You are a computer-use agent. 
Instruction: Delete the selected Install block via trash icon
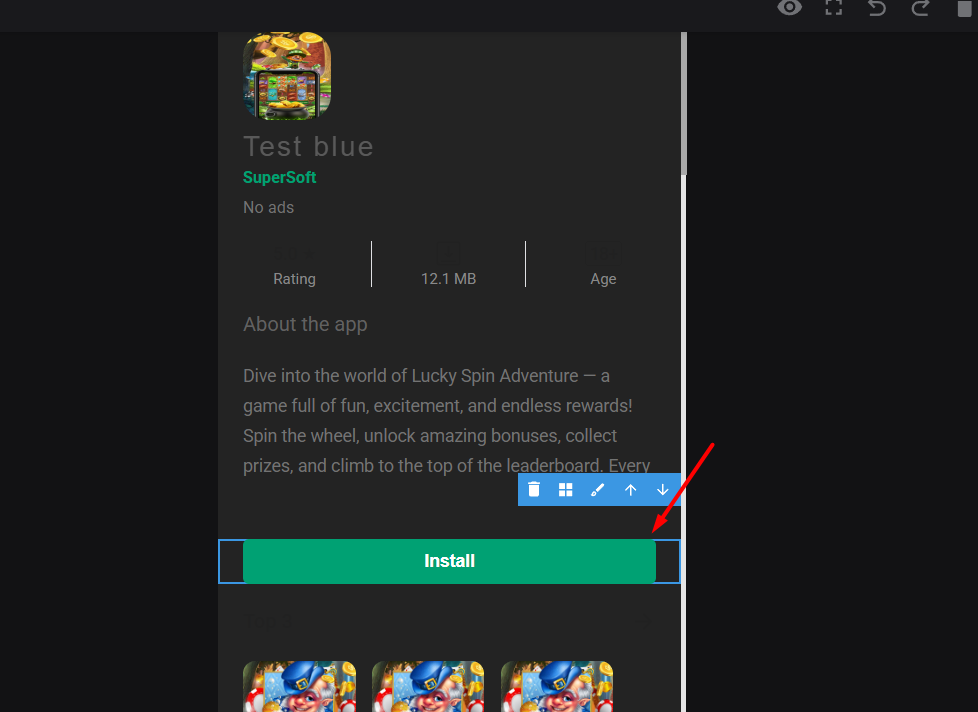coord(534,489)
